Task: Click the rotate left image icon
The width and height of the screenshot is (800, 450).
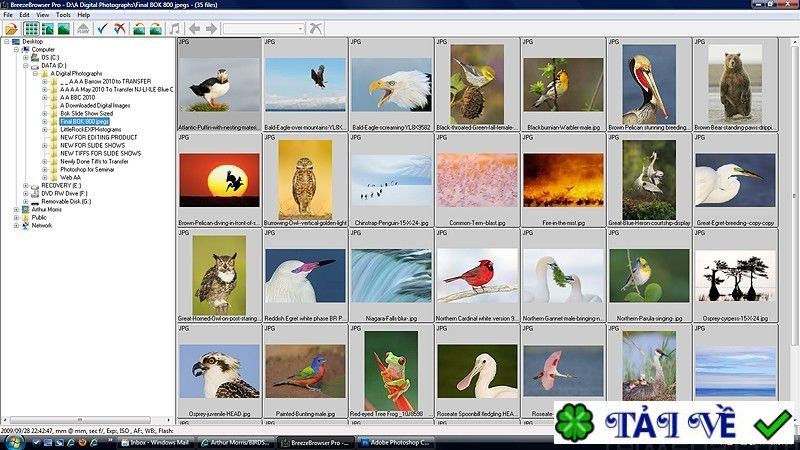Action: [x=139, y=29]
